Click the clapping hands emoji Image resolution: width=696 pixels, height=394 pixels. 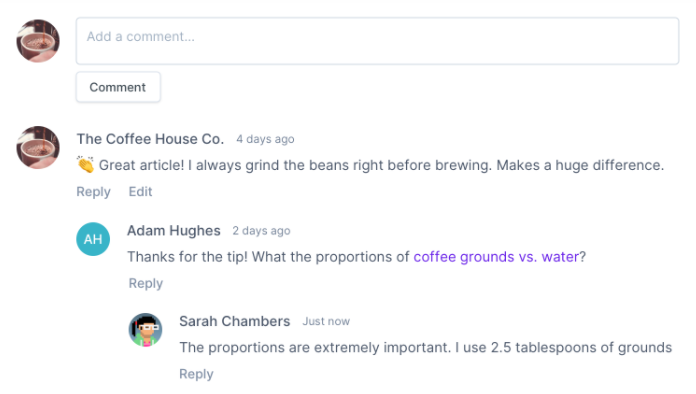(85, 165)
